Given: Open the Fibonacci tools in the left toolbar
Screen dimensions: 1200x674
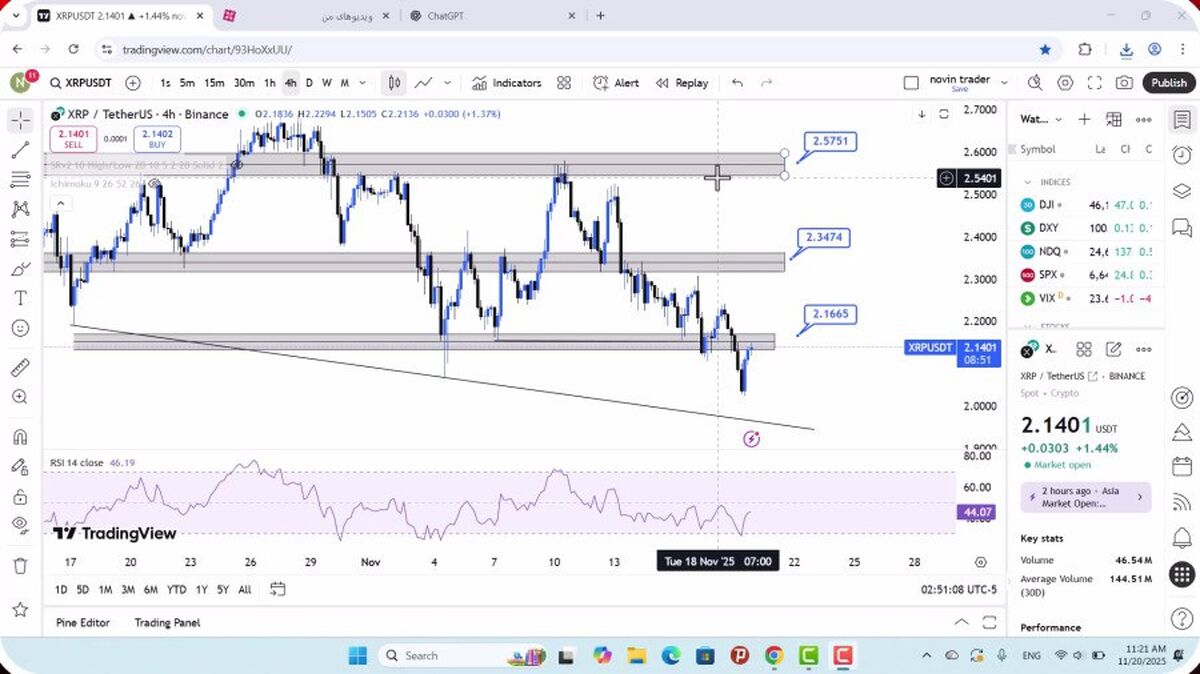Looking at the screenshot, I should [20, 180].
